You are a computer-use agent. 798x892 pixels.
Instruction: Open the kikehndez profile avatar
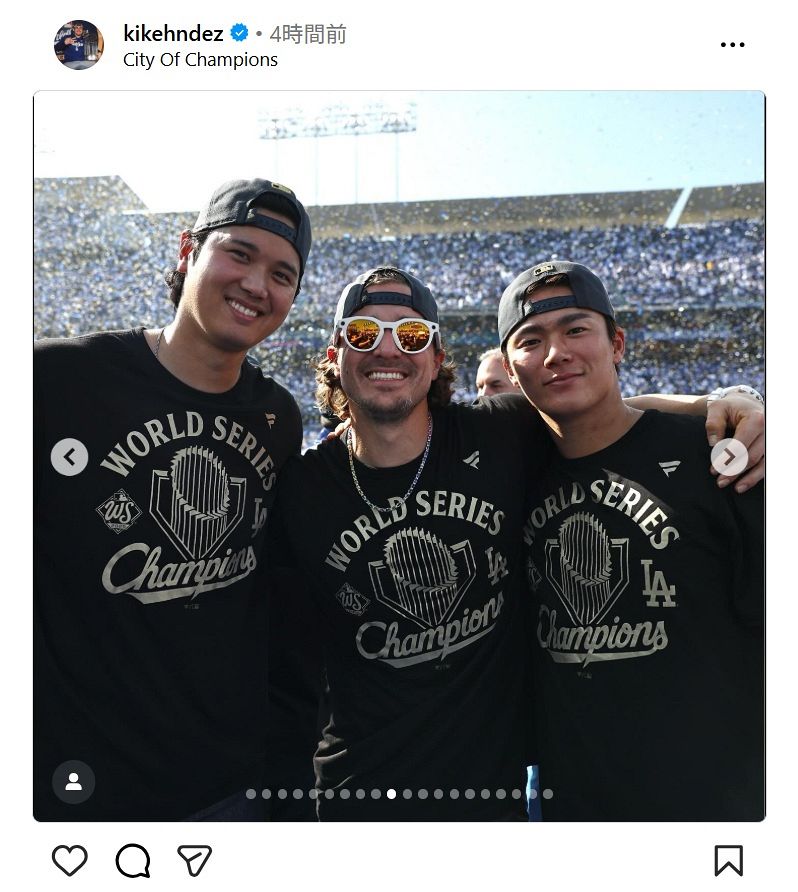(x=79, y=44)
